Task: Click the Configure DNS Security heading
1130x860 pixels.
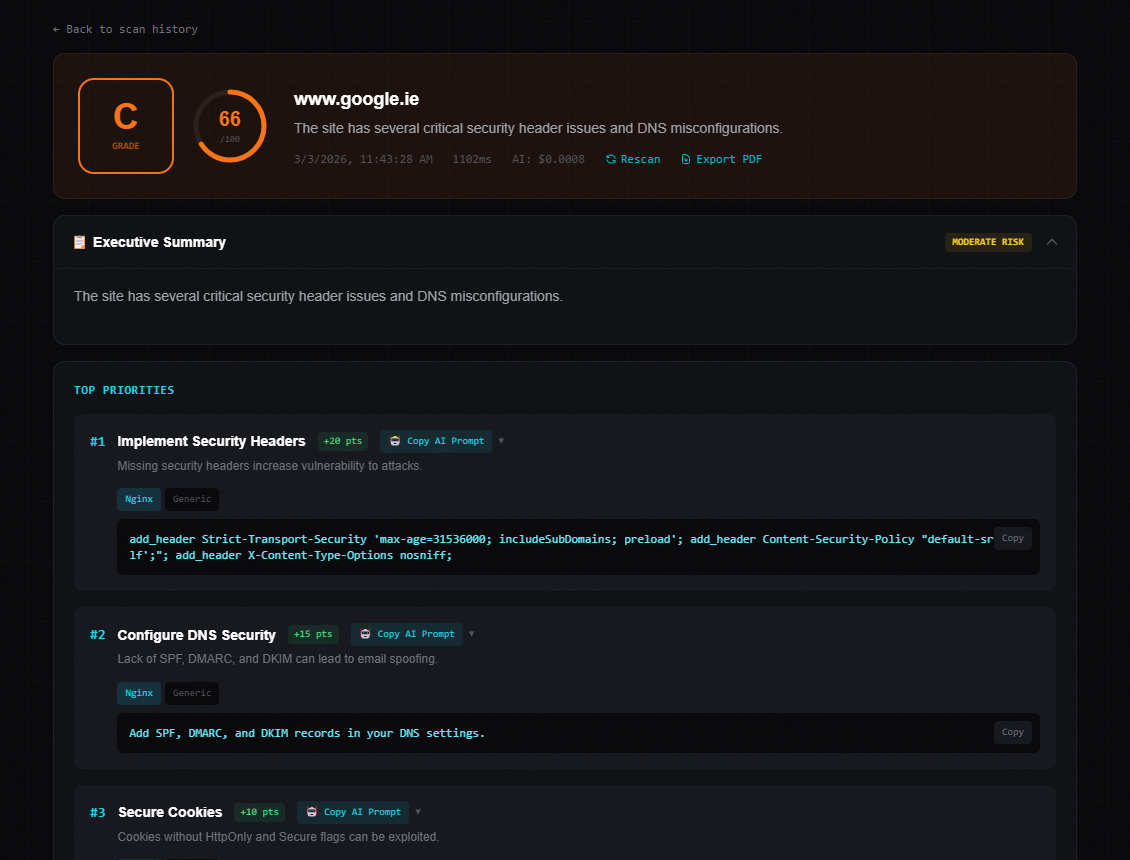Action: pyautogui.click(x=197, y=635)
